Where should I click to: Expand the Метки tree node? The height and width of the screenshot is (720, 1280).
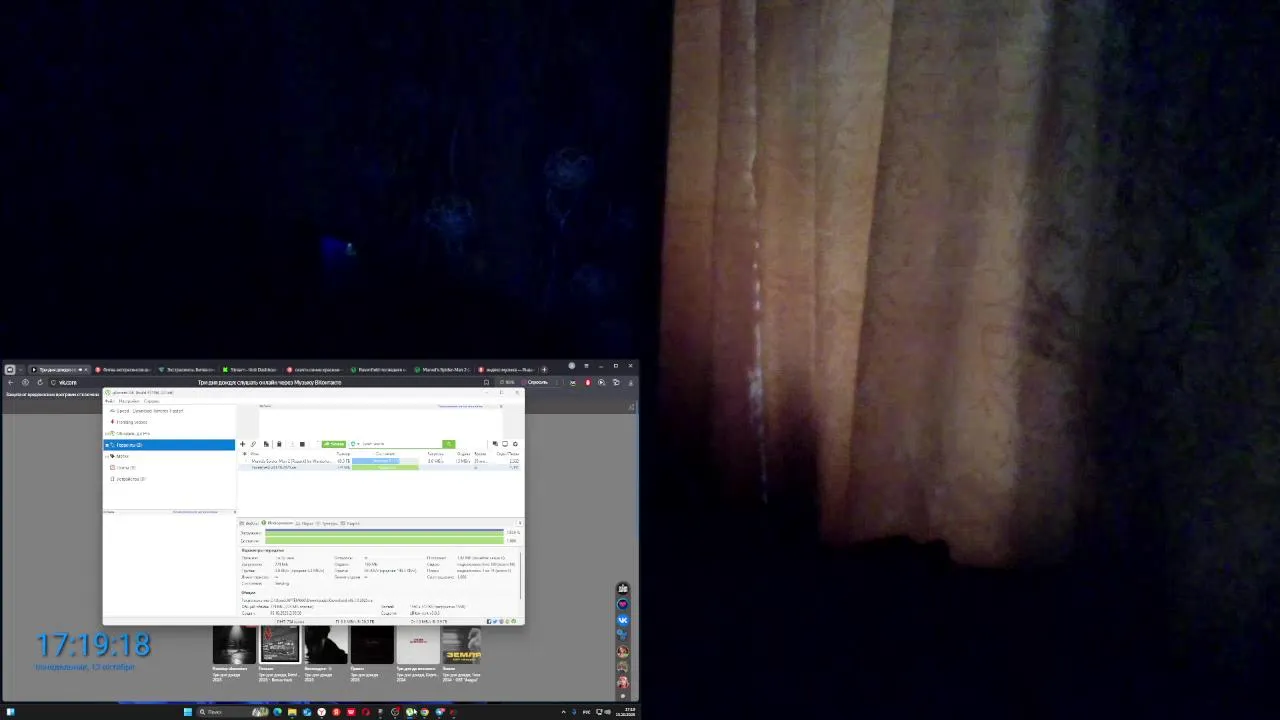[106, 456]
